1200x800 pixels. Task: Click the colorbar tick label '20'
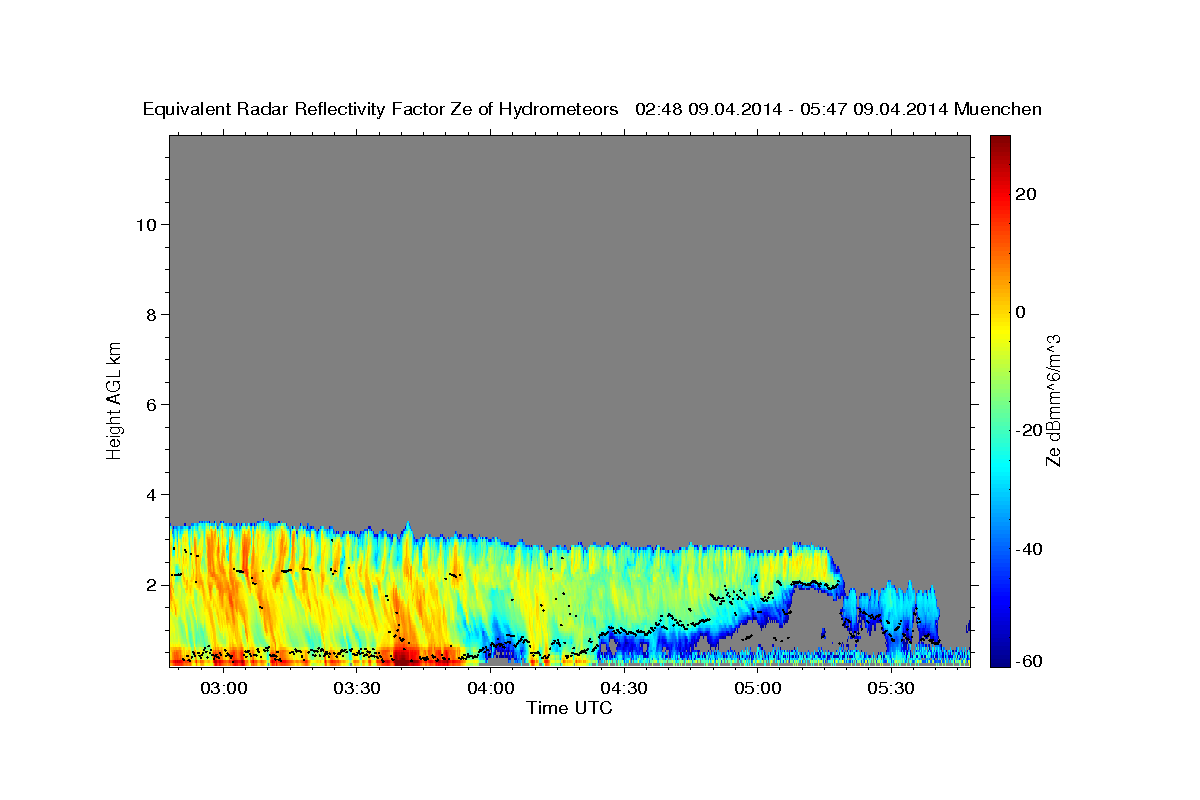tap(1024, 194)
